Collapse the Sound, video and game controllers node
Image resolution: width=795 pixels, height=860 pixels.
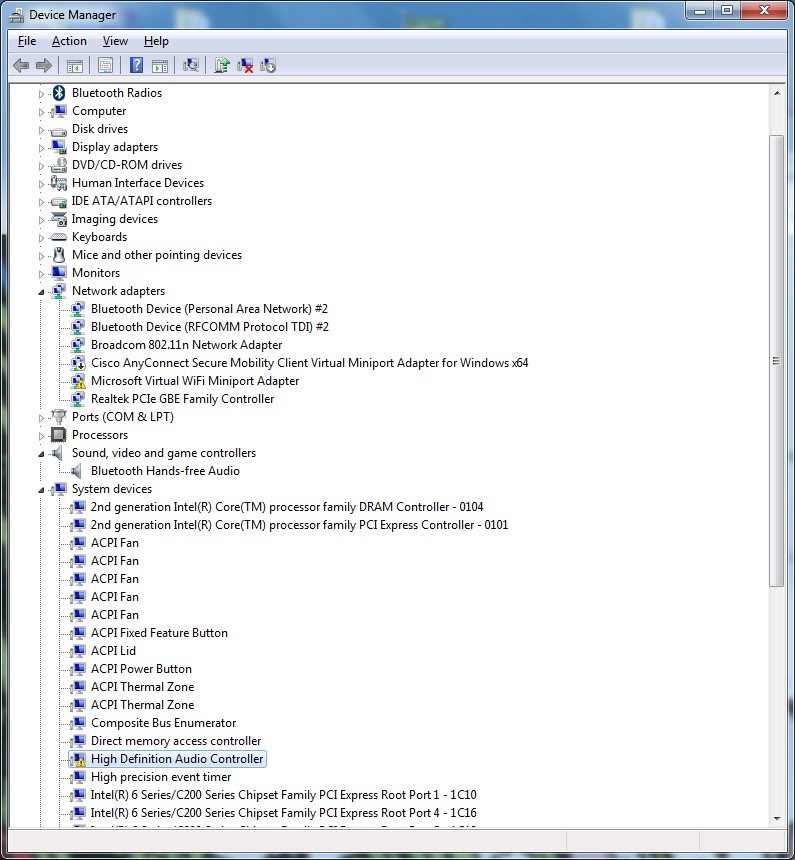(41, 454)
